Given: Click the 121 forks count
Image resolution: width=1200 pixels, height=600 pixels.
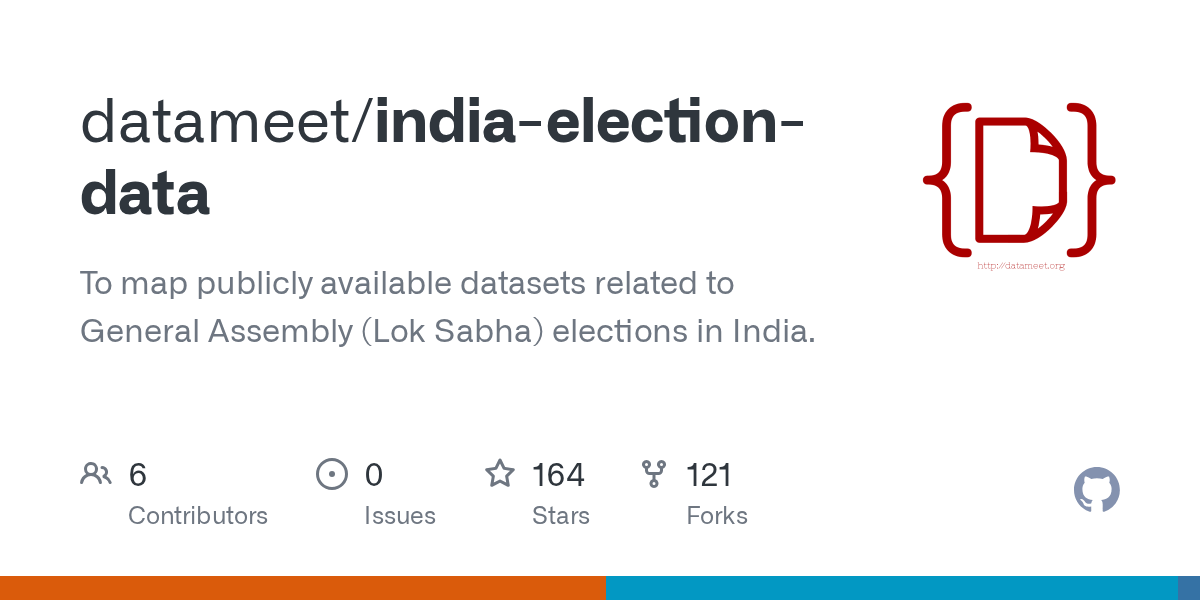Looking at the screenshot, I should point(709,474).
